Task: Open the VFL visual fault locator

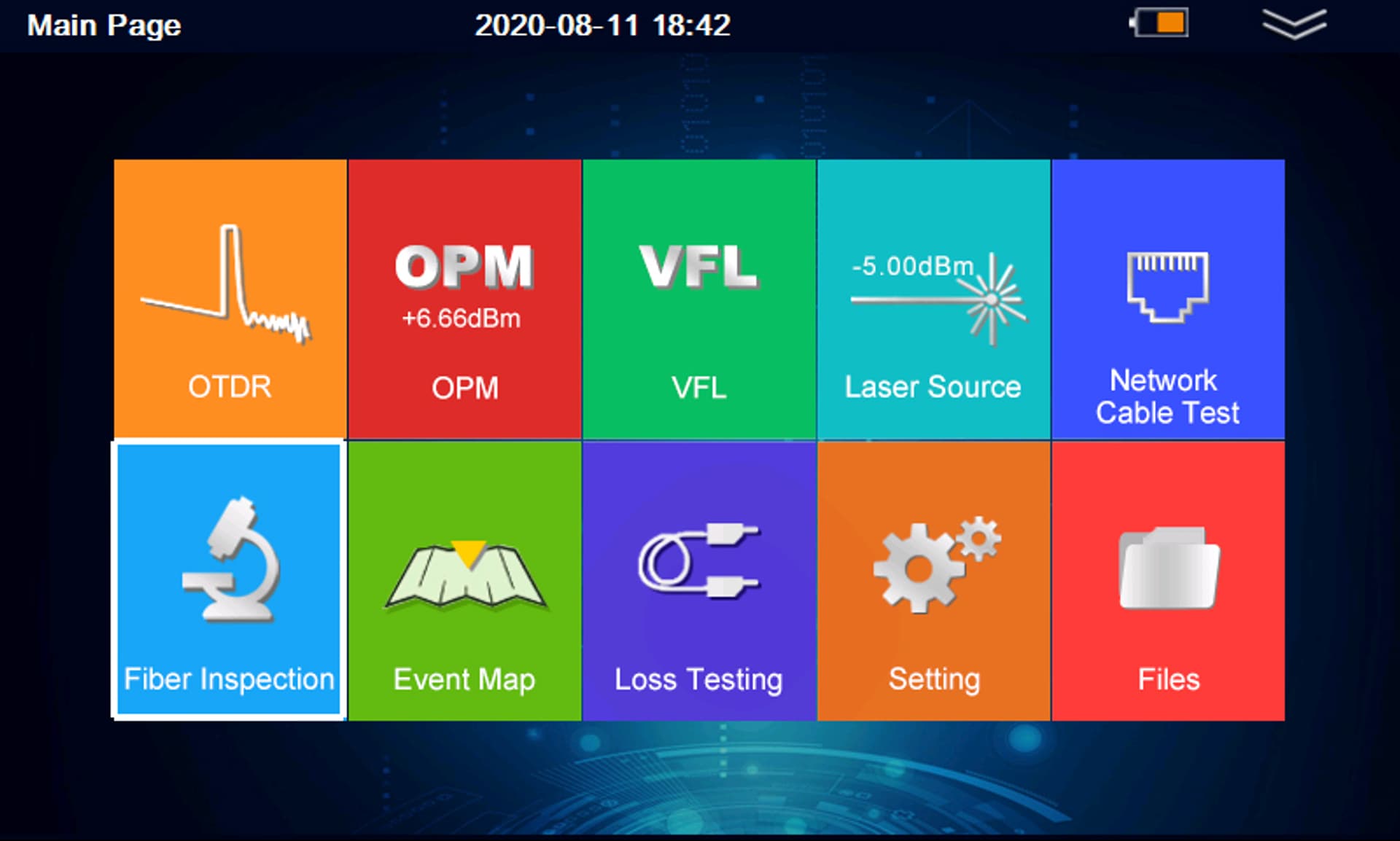Action: [x=699, y=299]
